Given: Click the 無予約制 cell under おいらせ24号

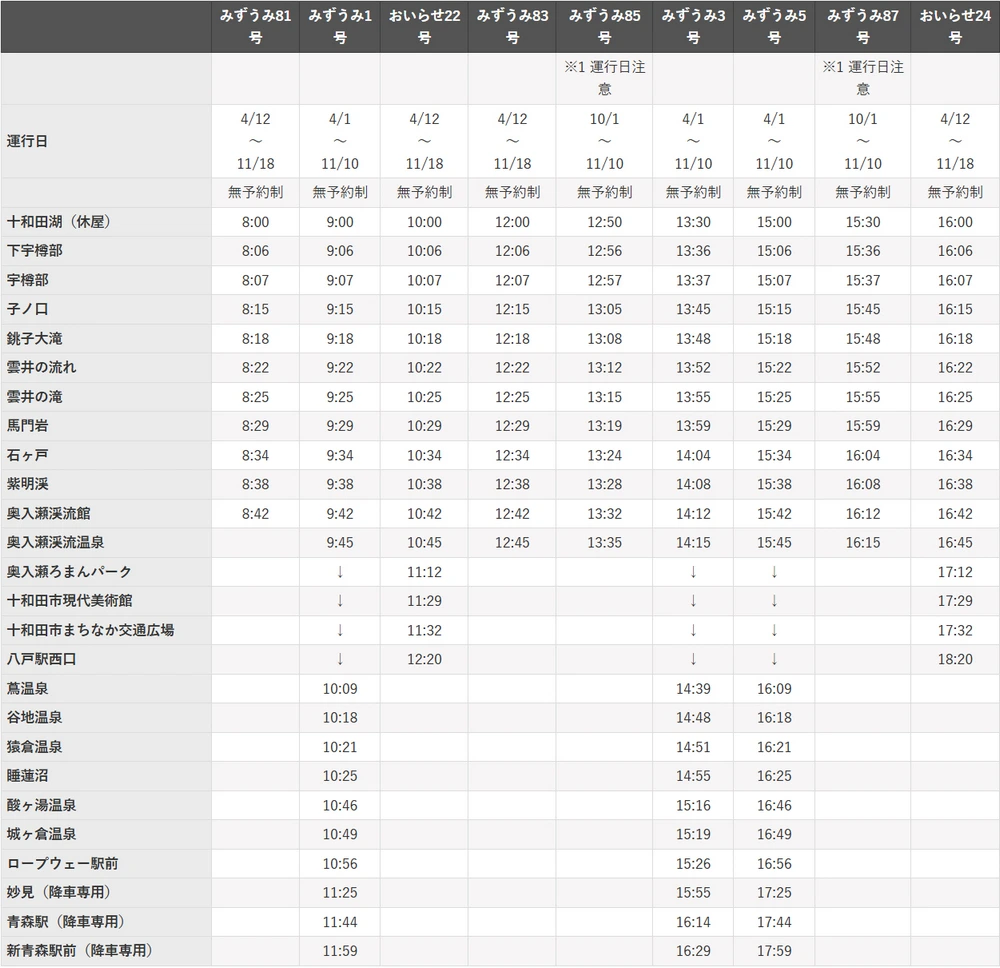Looking at the screenshot, I should [955, 192].
